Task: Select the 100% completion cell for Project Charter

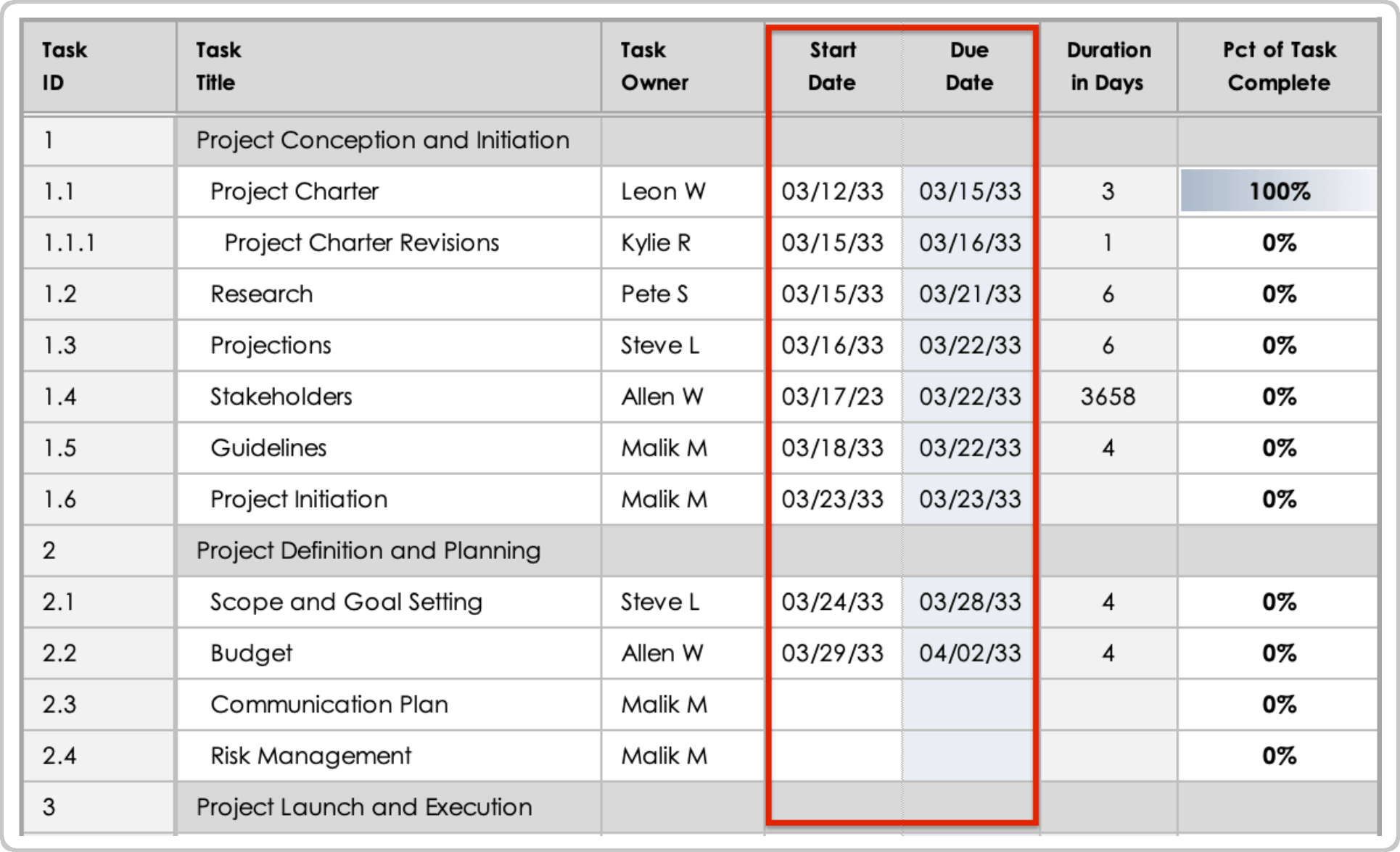Action: 1279,191
